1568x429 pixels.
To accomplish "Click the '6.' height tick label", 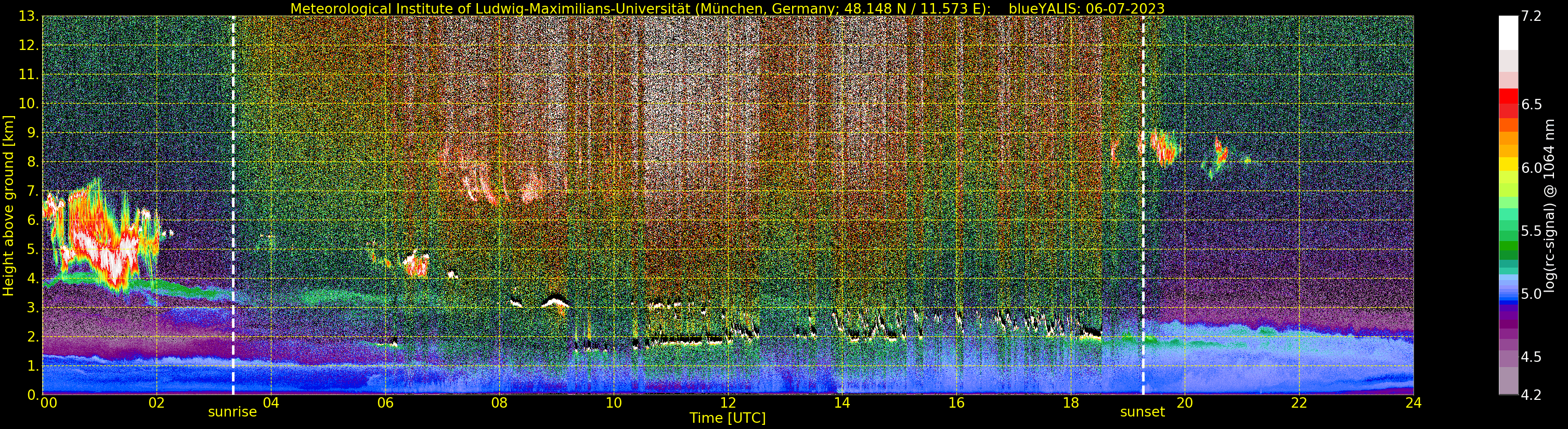I will (33, 221).
